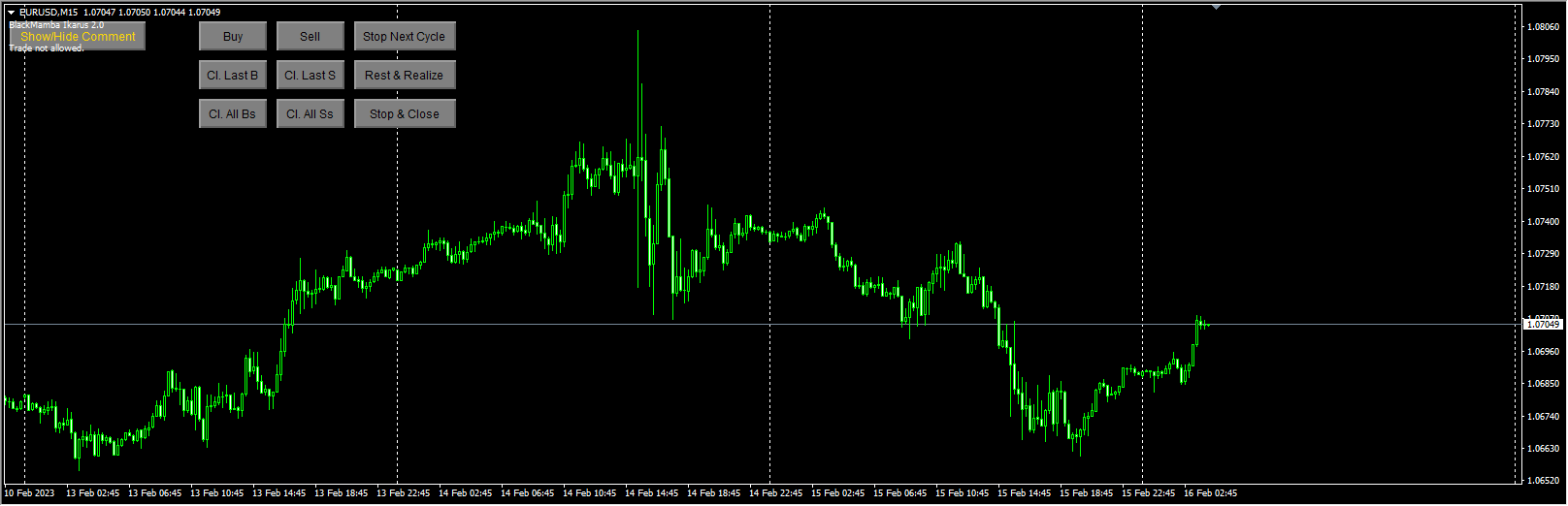Click the 1.06520 price scale label
Viewport: 1568px width, 506px height.
click(x=1543, y=481)
